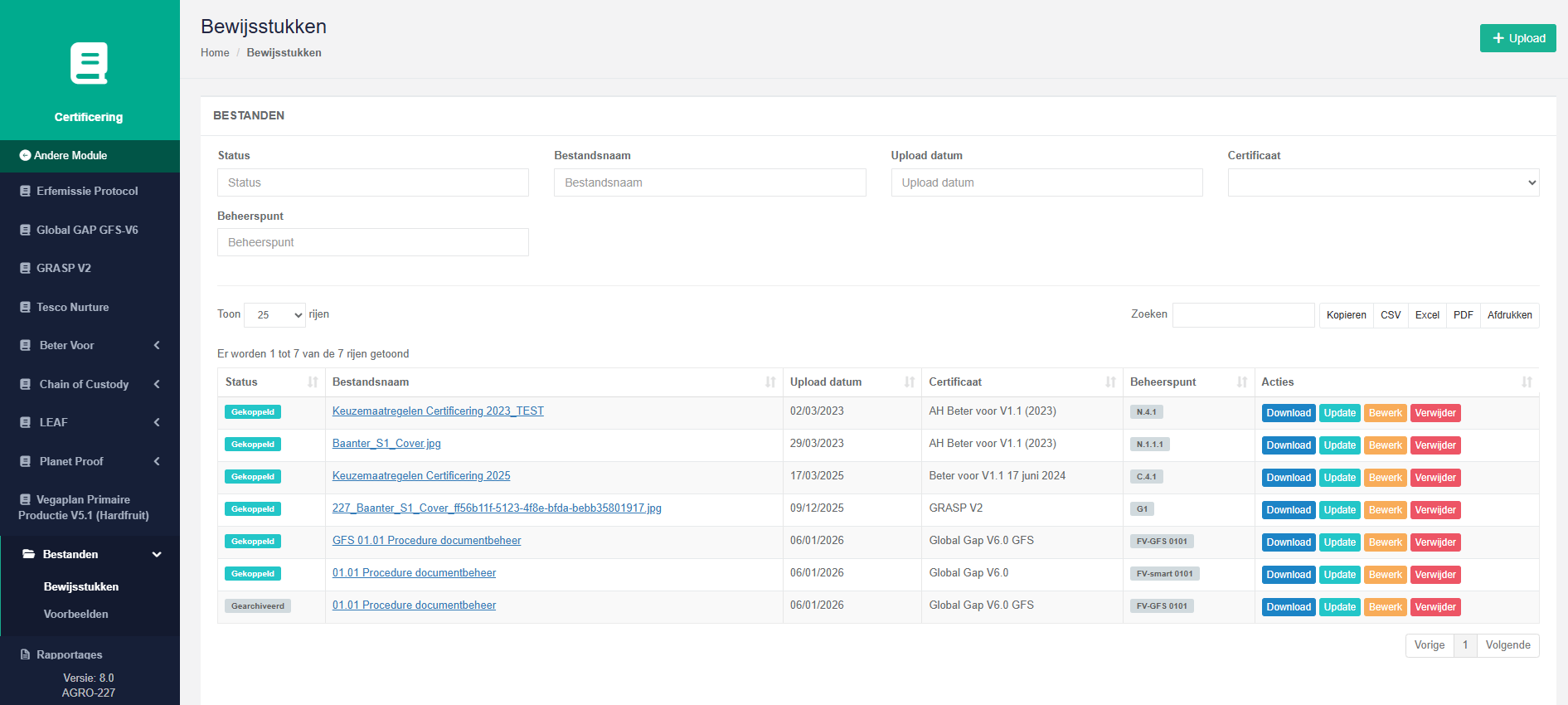This screenshot has height=705, width=1568.
Task: Click the Erfemissie Protocol sidebar icon
Action: (x=25, y=191)
